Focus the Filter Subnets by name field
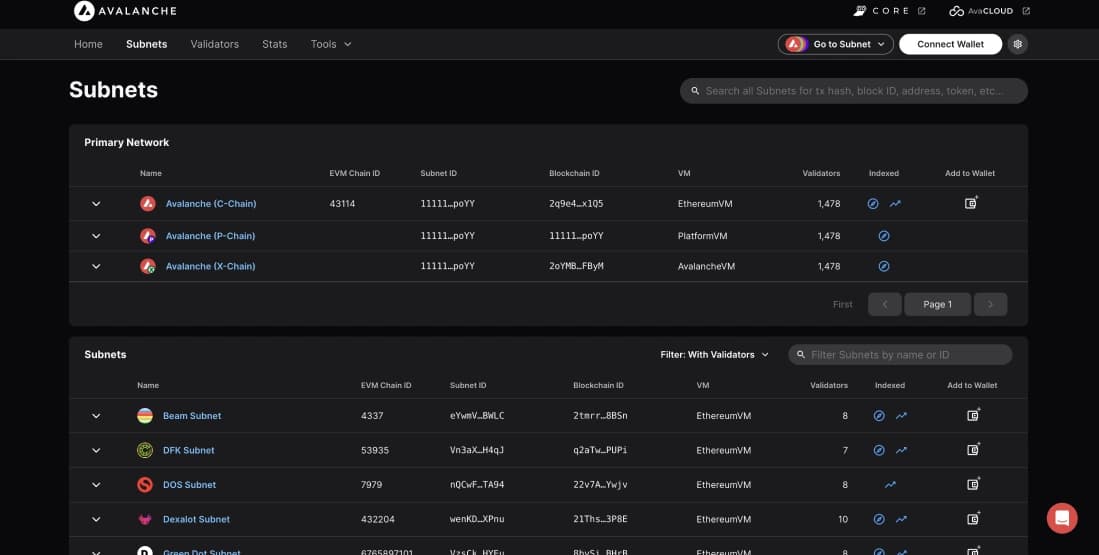1099x555 pixels. [x=905, y=354]
